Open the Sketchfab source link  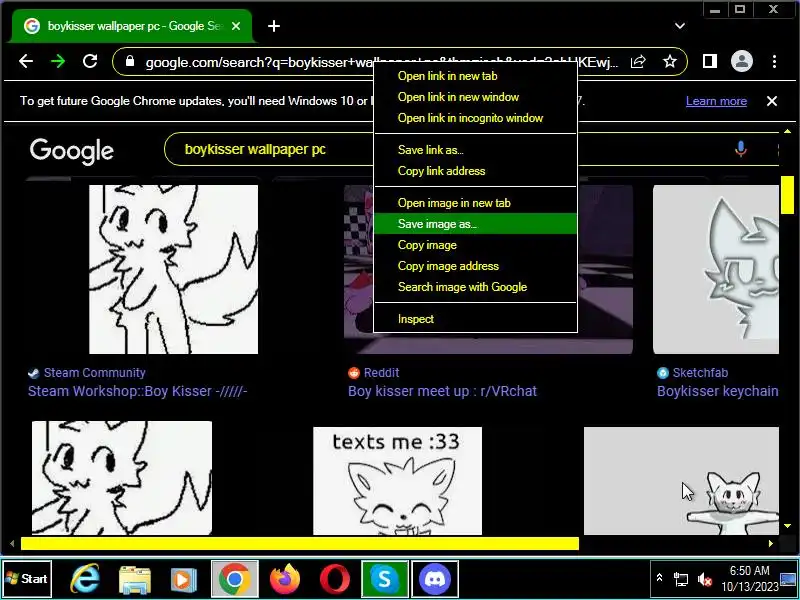coord(700,373)
